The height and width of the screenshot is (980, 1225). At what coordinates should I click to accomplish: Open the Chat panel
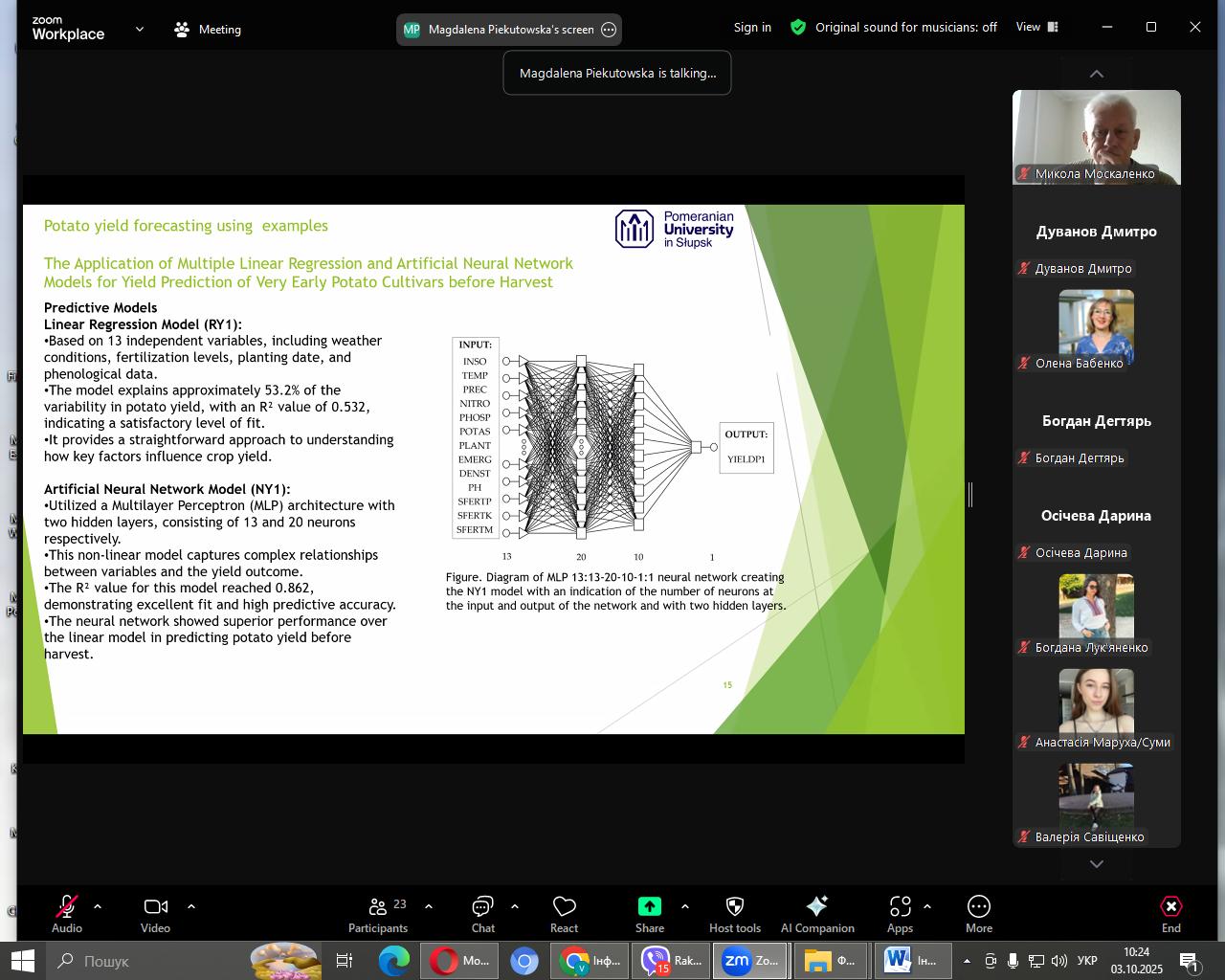[x=482, y=914]
